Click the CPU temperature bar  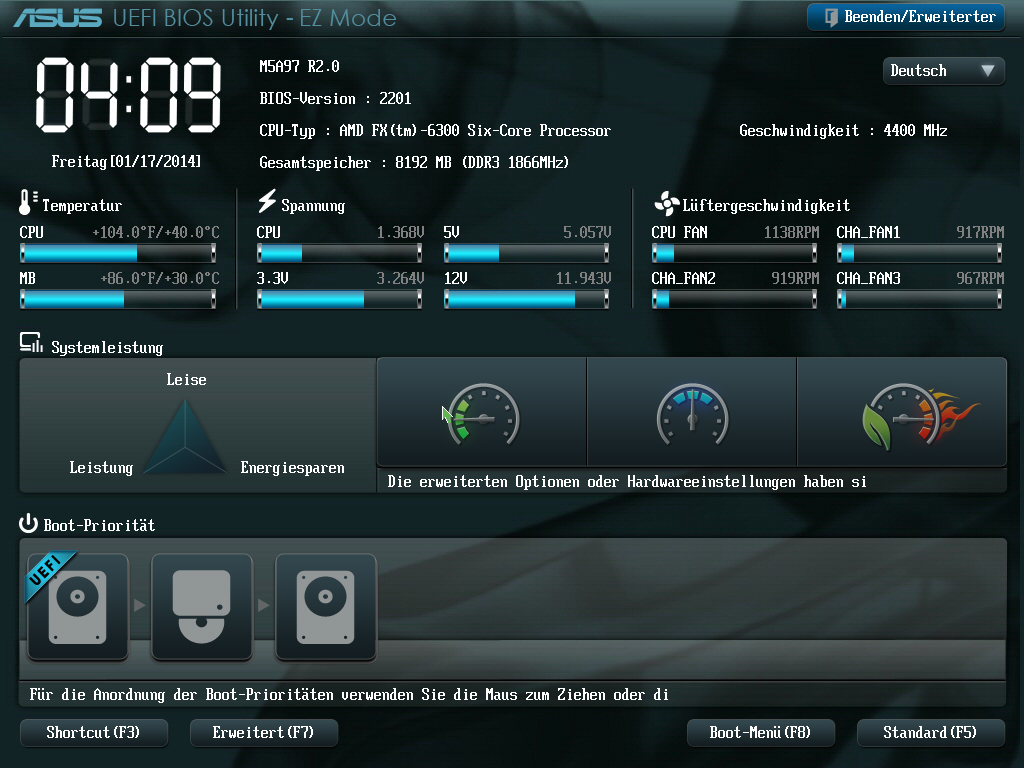[x=118, y=253]
